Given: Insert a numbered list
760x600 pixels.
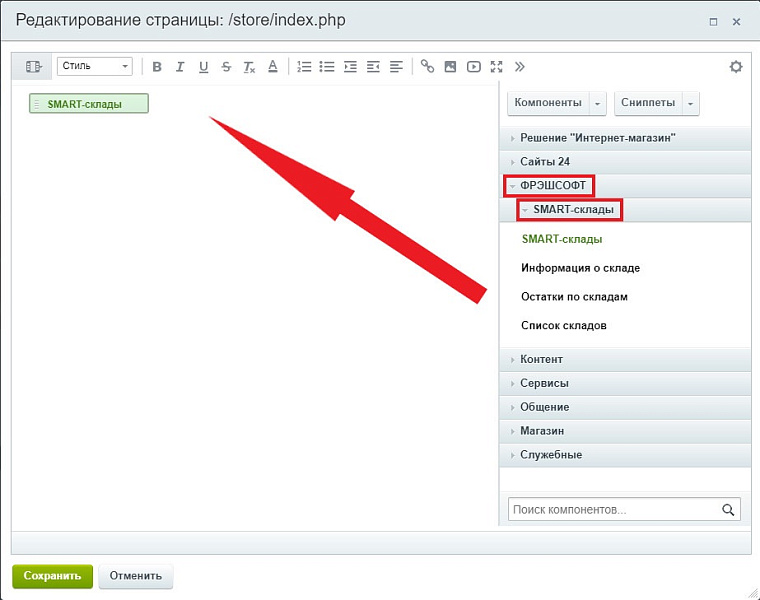Looking at the screenshot, I should click(x=304, y=67).
